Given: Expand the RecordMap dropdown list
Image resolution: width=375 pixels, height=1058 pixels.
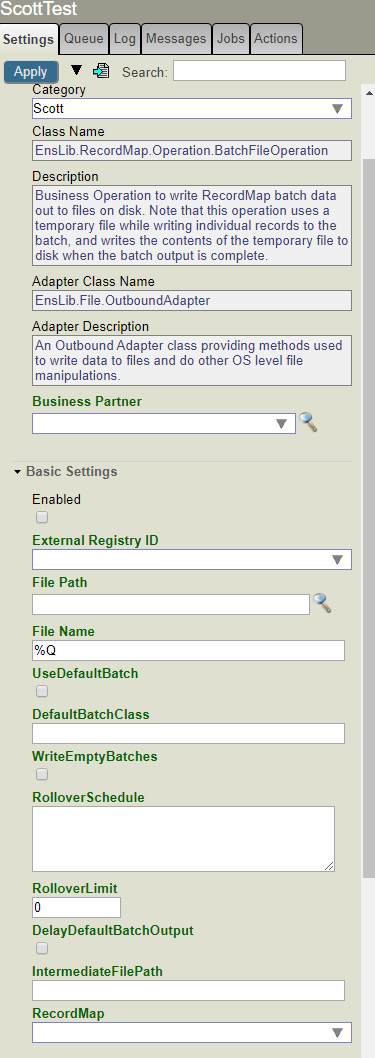Looking at the screenshot, I should pyautogui.click(x=192, y=1032).
